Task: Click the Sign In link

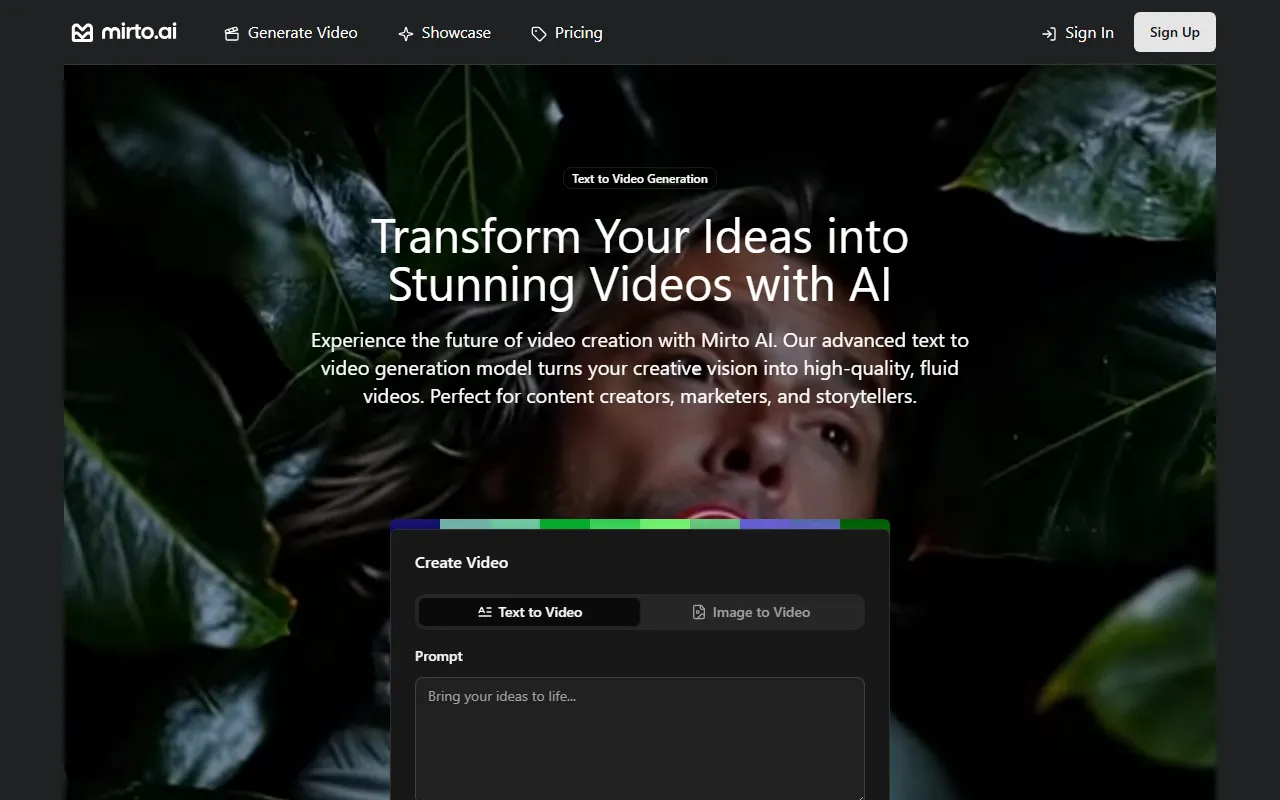Action: 1089,33
